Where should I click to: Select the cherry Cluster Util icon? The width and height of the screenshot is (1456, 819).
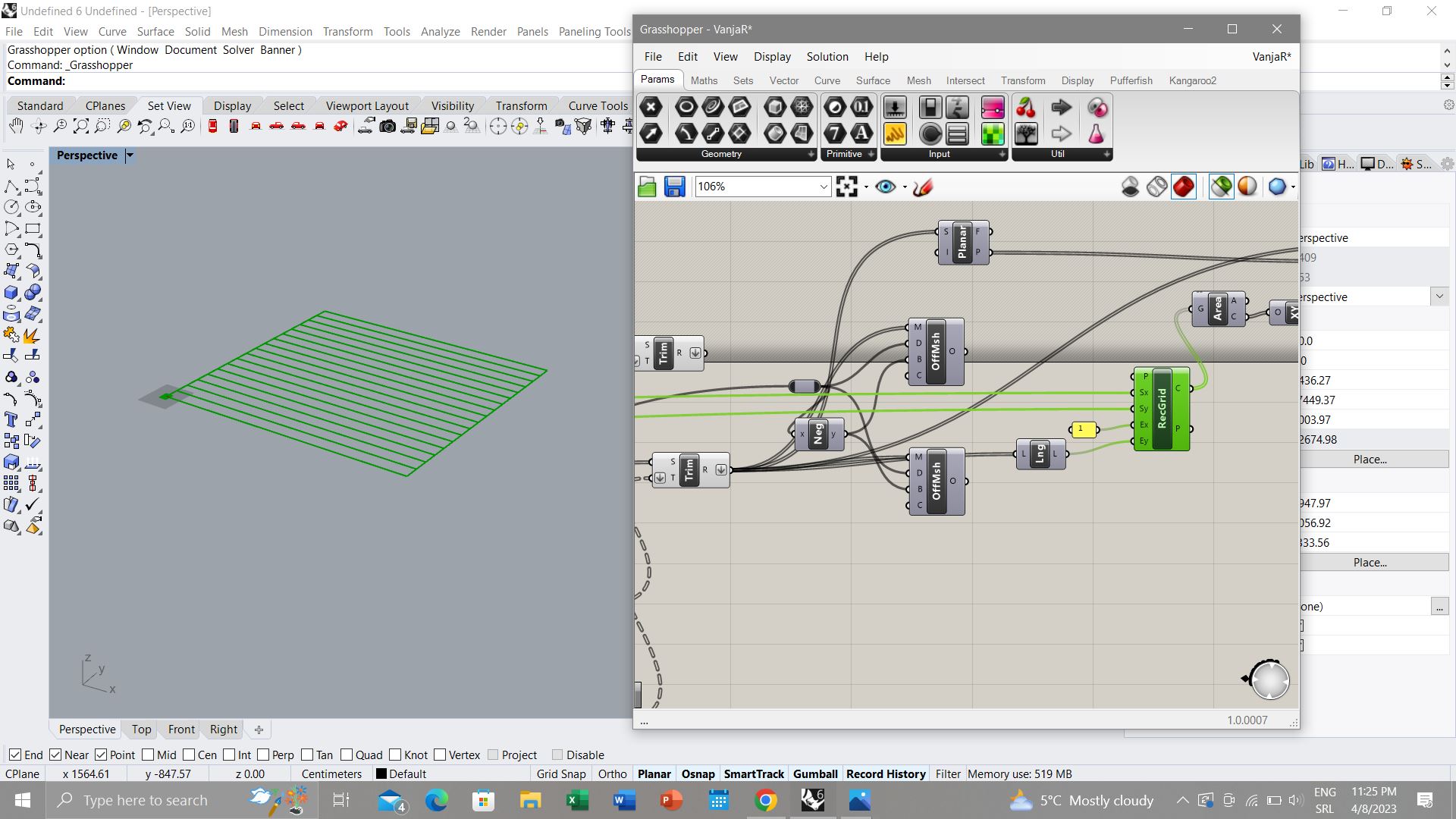coord(1026,107)
